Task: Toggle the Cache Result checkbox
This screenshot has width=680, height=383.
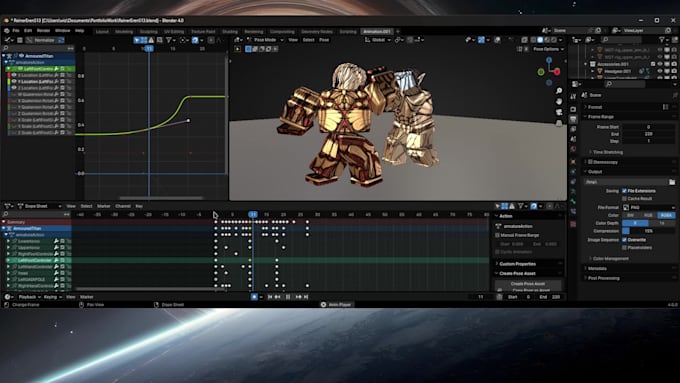Action: tap(624, 199)
